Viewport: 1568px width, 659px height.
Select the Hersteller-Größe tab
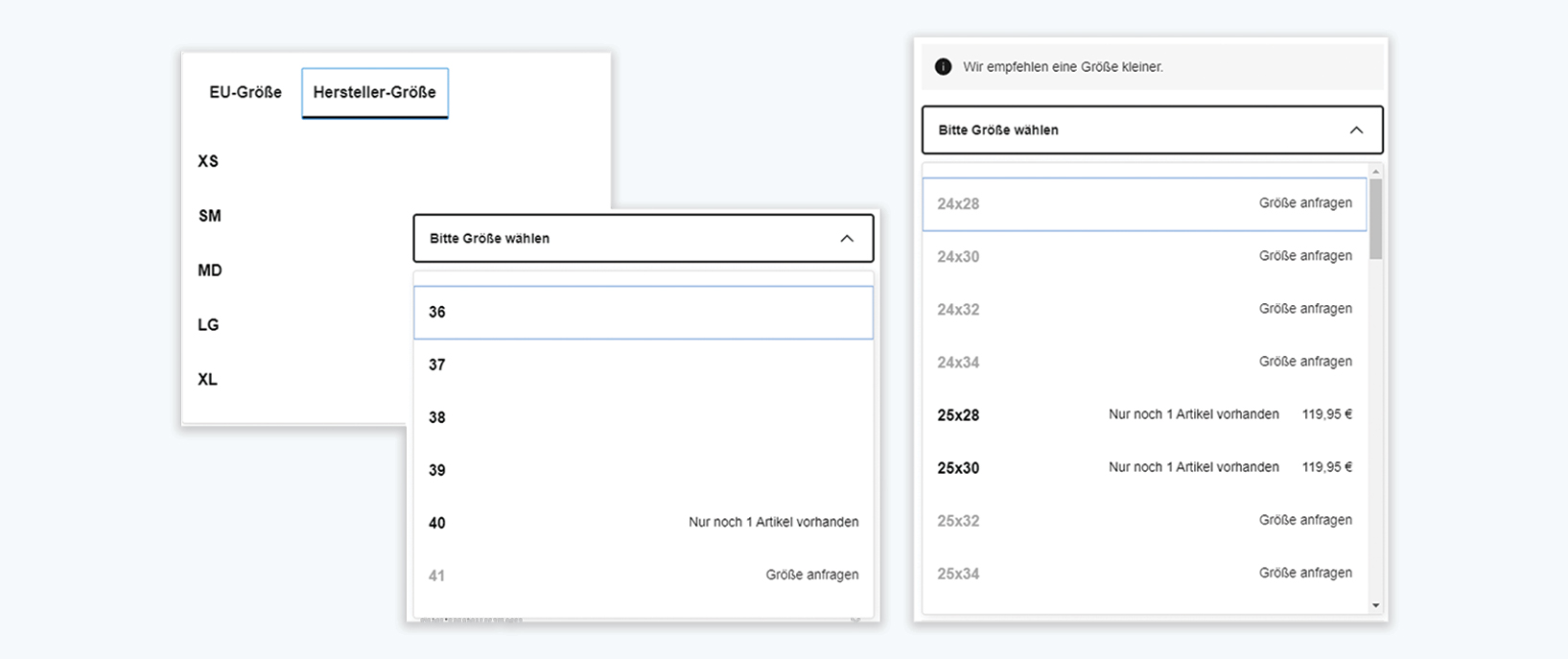[374, 93]
